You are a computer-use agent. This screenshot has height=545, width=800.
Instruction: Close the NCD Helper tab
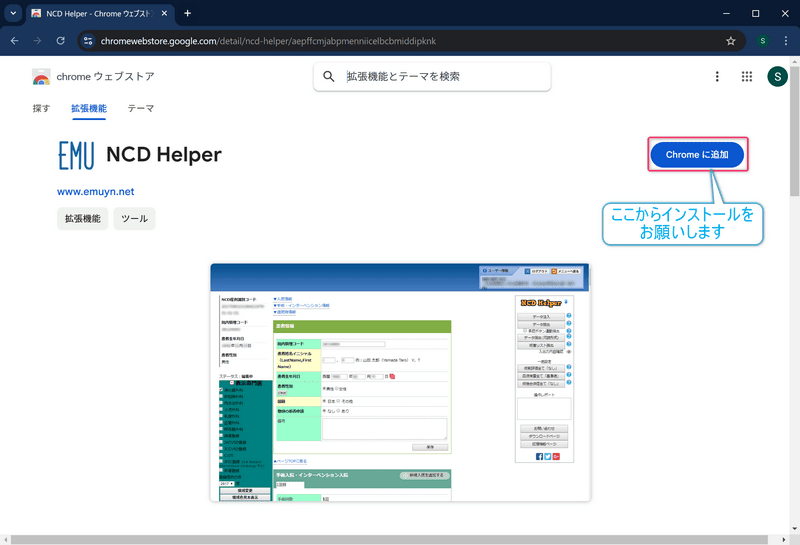(164, 13)
